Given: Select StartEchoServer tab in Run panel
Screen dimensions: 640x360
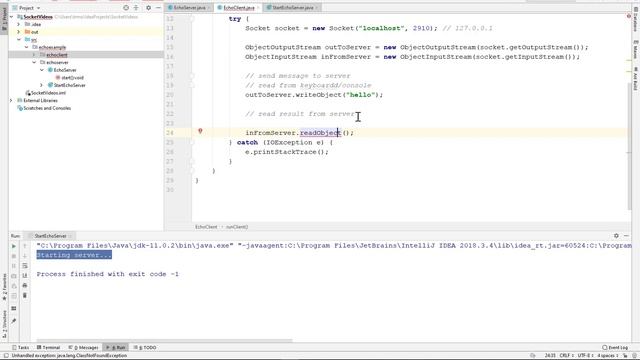Looking at the screenshot, I should 50,236.
